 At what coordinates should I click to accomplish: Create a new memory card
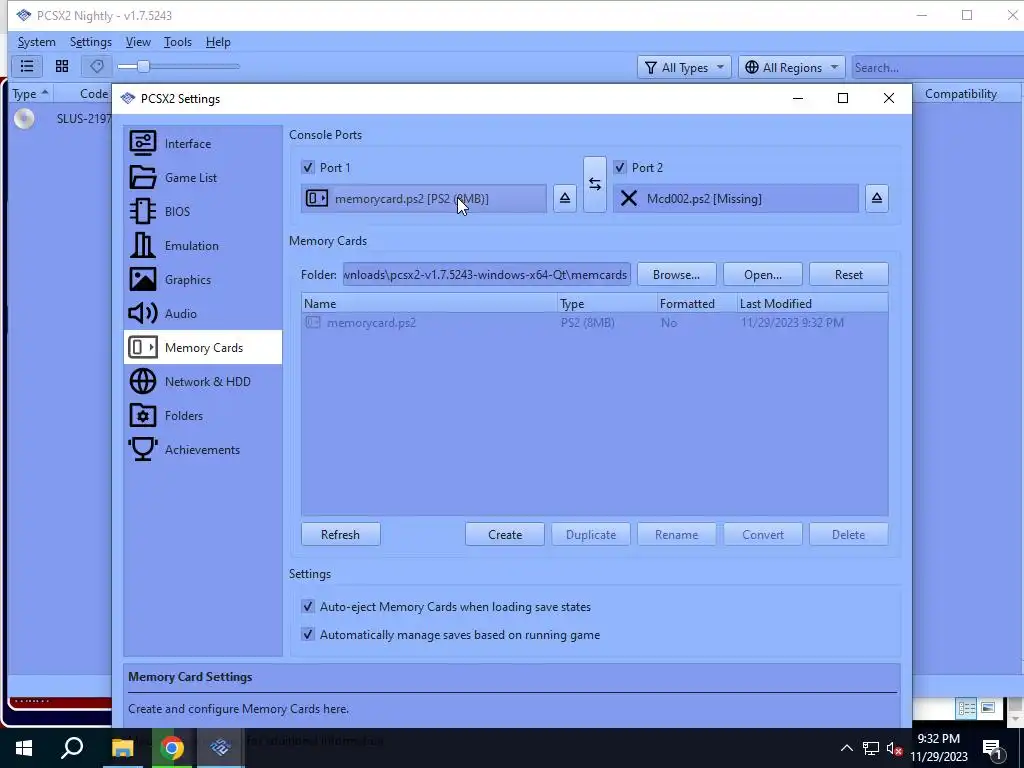coord(505,534)
